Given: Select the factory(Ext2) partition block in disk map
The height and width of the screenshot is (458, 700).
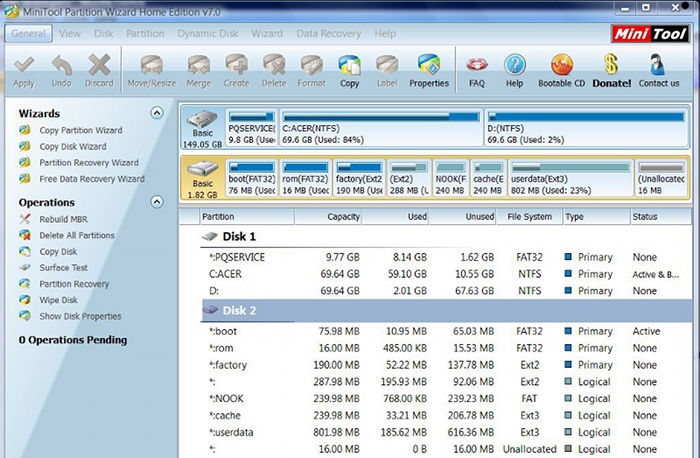Looking at the screenshot, I should click(359, 179).
